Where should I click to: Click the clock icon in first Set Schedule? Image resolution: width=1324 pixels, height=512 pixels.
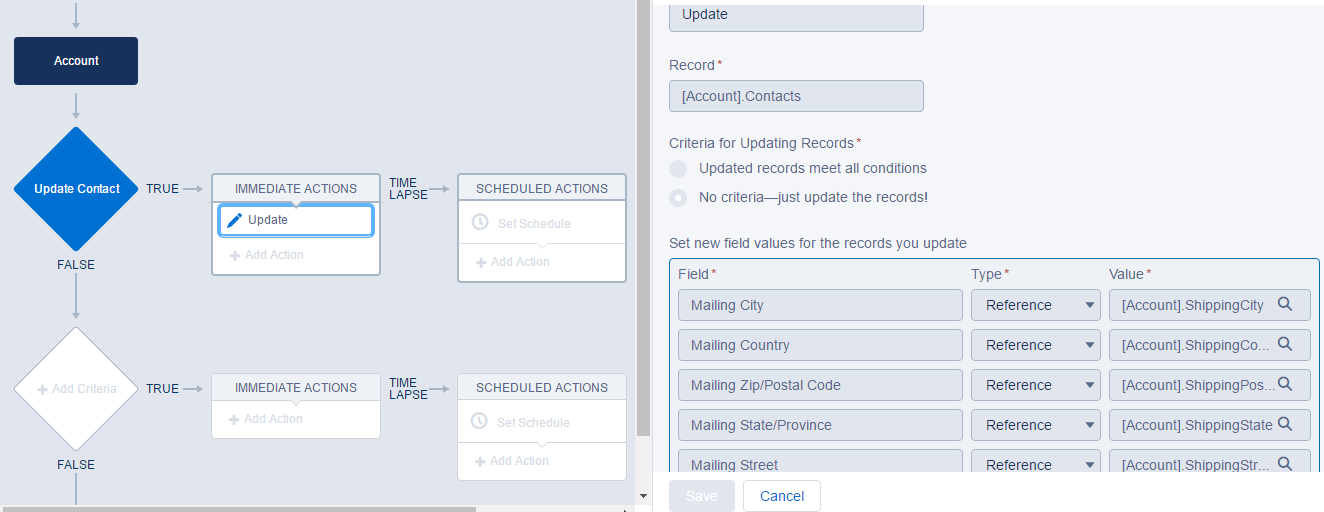pos(480,223)
